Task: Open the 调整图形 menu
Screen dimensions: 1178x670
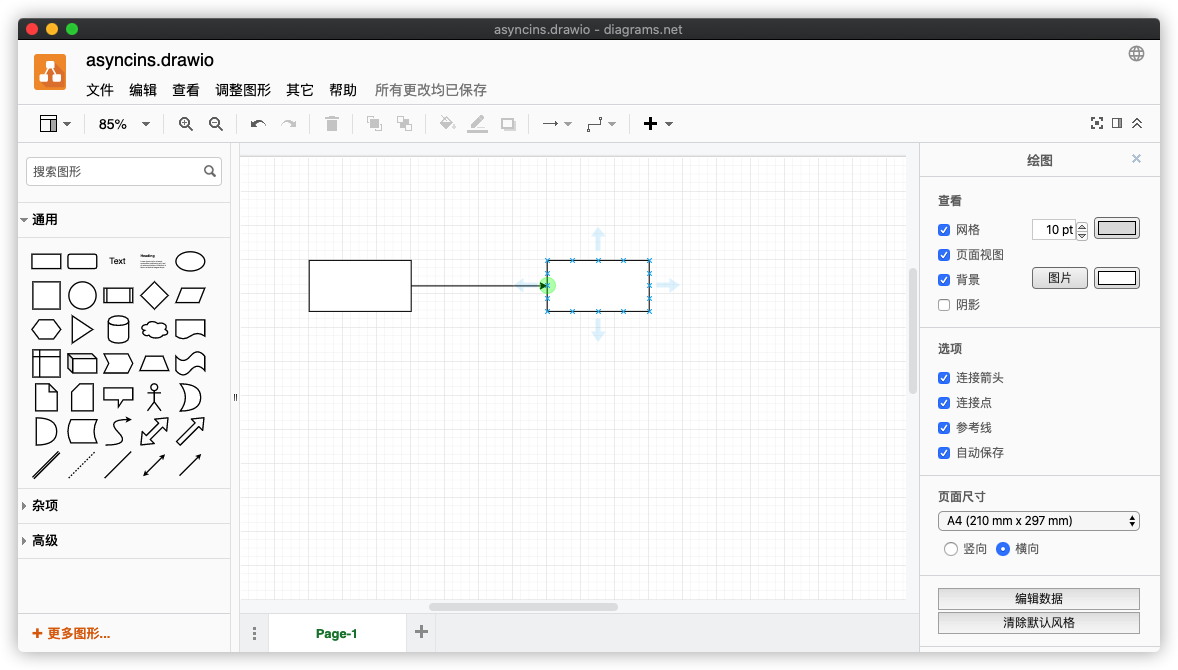Action: [x=243, y=90]
